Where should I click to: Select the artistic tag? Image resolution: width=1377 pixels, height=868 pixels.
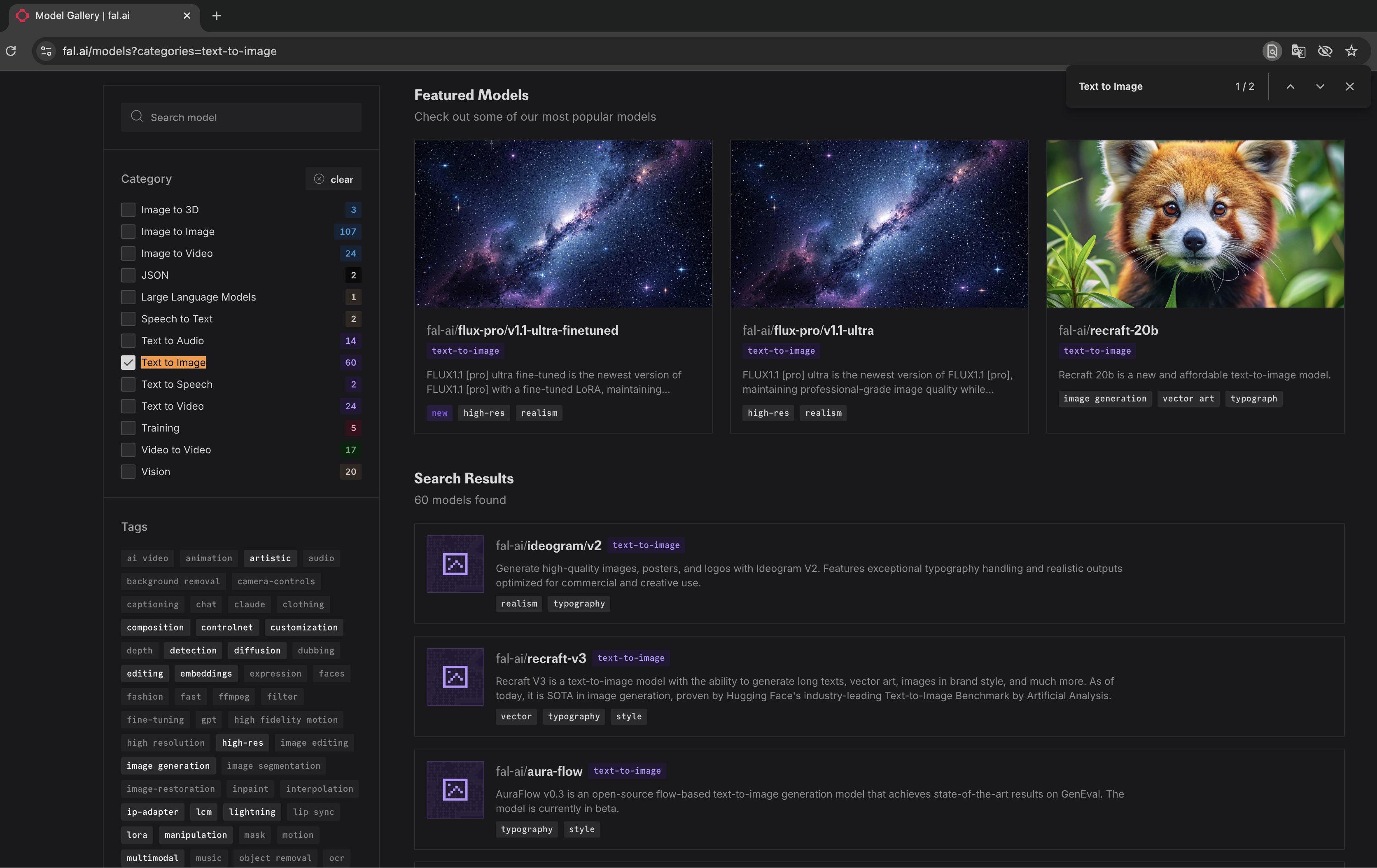tap(270, 558)
